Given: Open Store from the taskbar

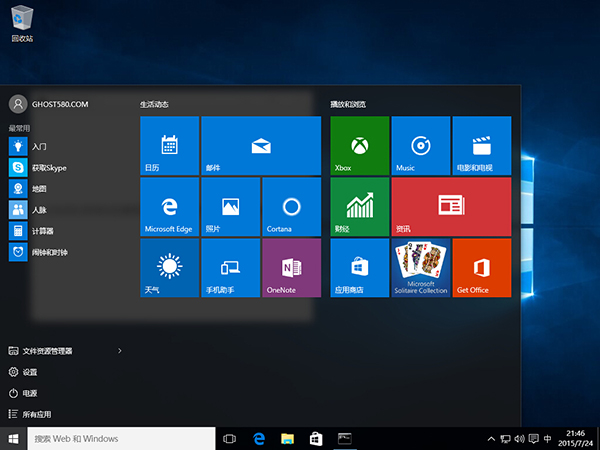Looking at the screenshot, I should (x=316, y=439).
